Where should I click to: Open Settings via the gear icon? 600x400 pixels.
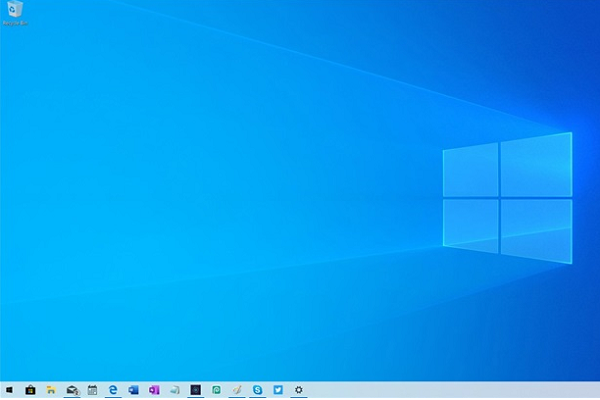click(298, 389)
